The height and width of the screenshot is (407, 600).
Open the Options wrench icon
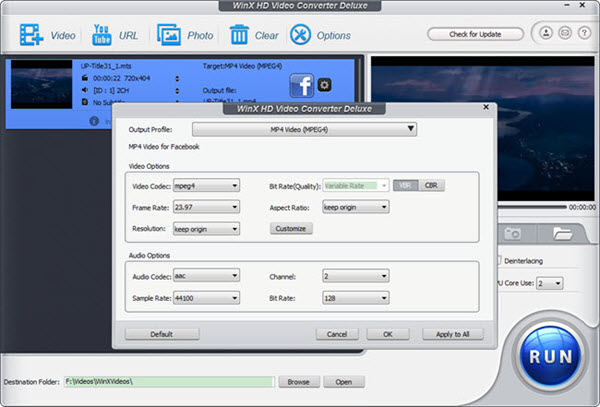click(300, 35)
